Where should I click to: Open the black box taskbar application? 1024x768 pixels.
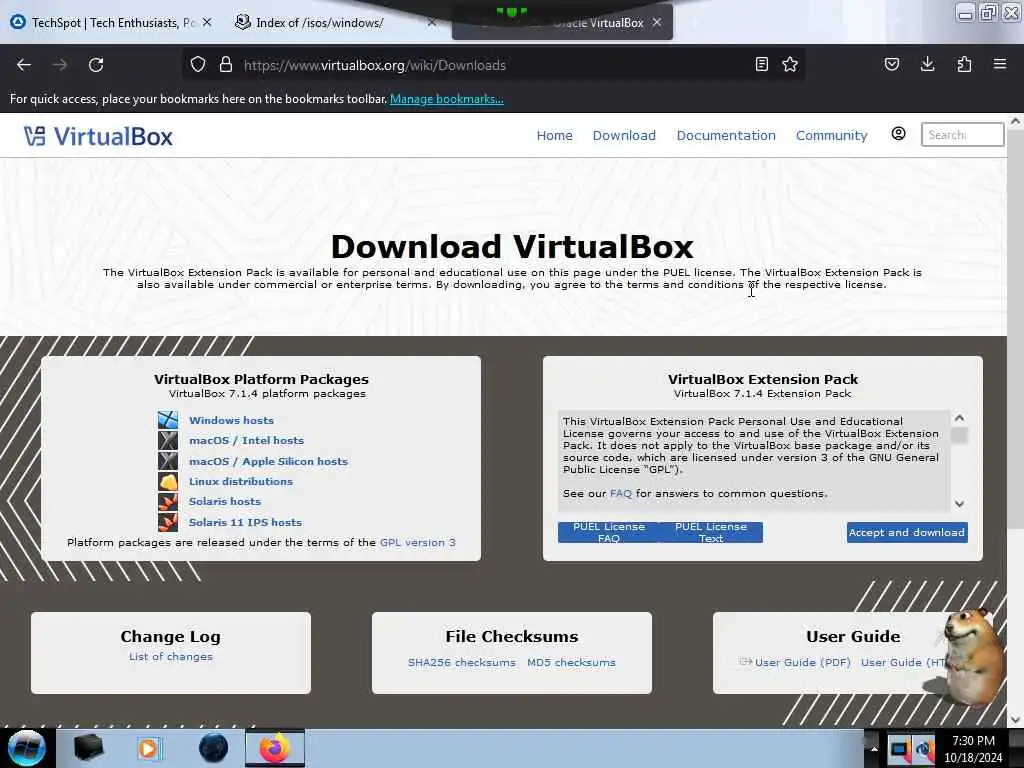point(88,748)
